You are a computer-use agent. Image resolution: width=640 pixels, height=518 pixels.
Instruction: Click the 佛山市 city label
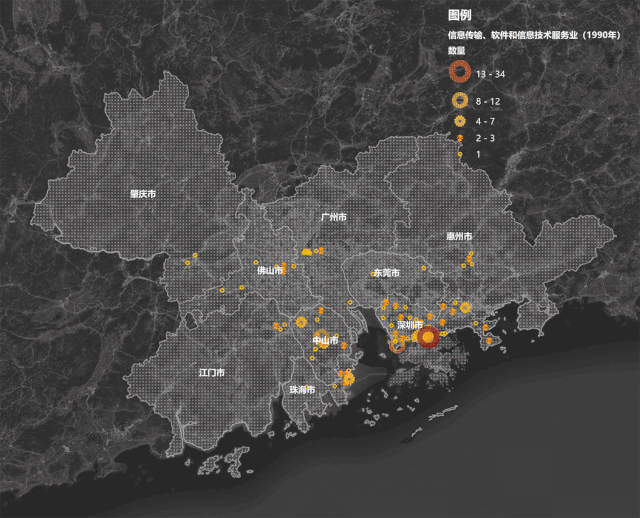tap(270, 270)
